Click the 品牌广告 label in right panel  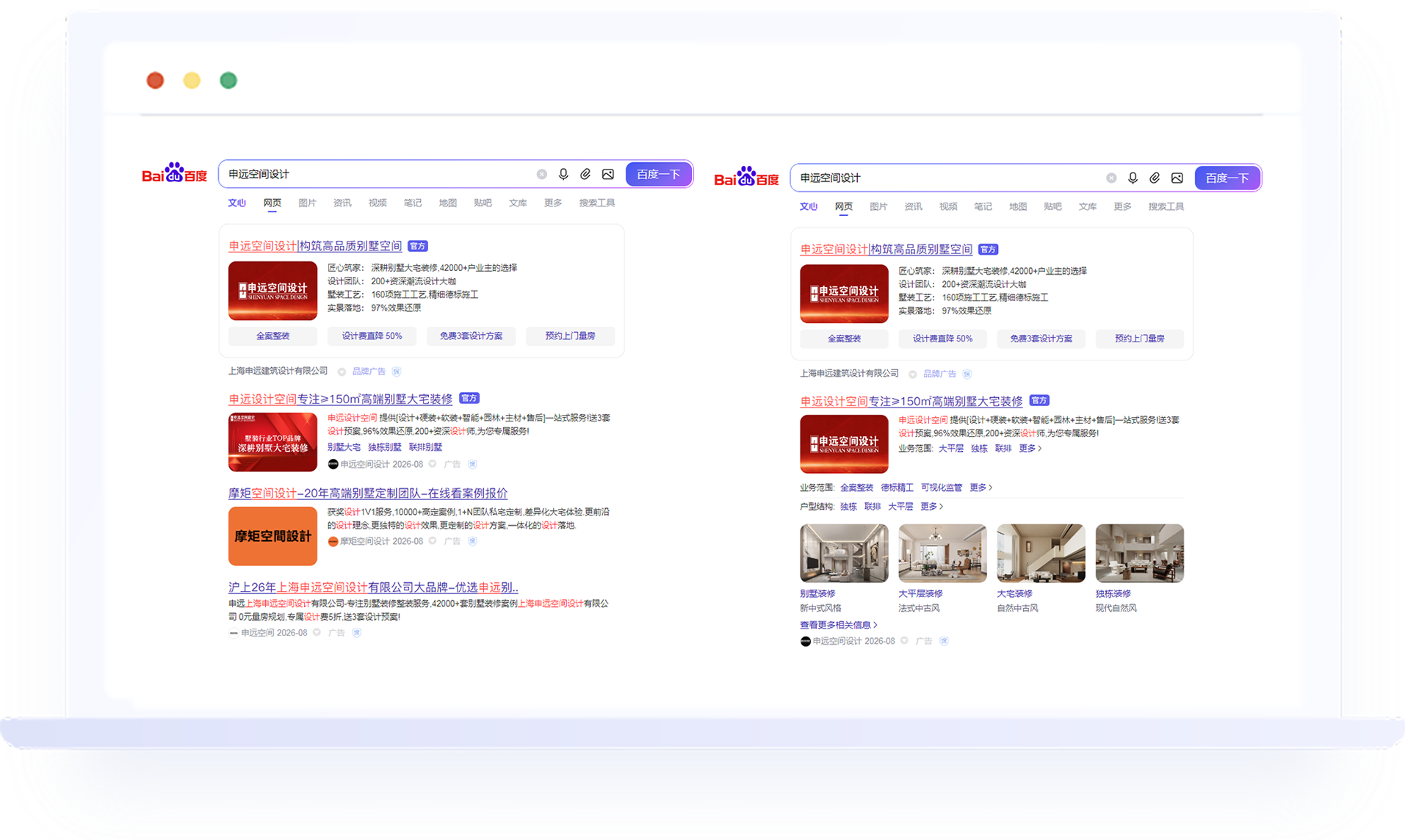[x=939, y=374]
